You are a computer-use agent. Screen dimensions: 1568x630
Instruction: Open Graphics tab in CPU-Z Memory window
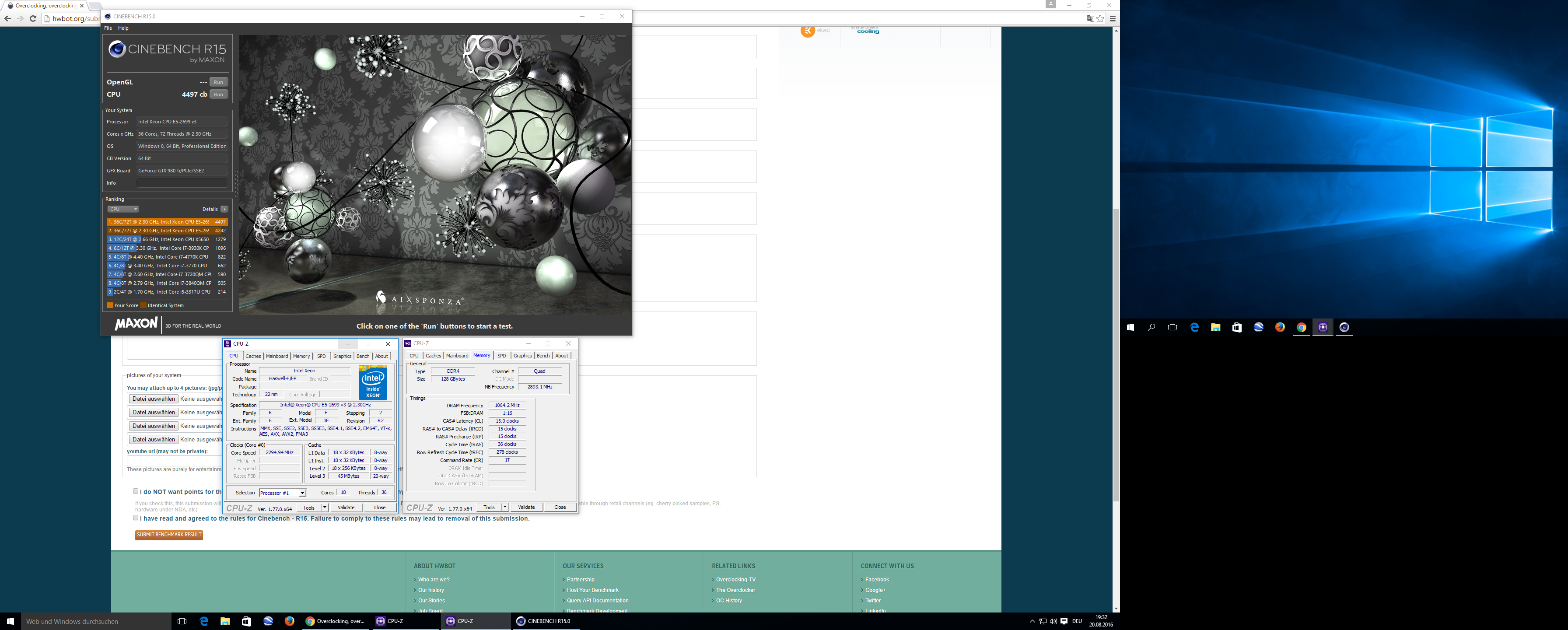click(x=522, y=356)
